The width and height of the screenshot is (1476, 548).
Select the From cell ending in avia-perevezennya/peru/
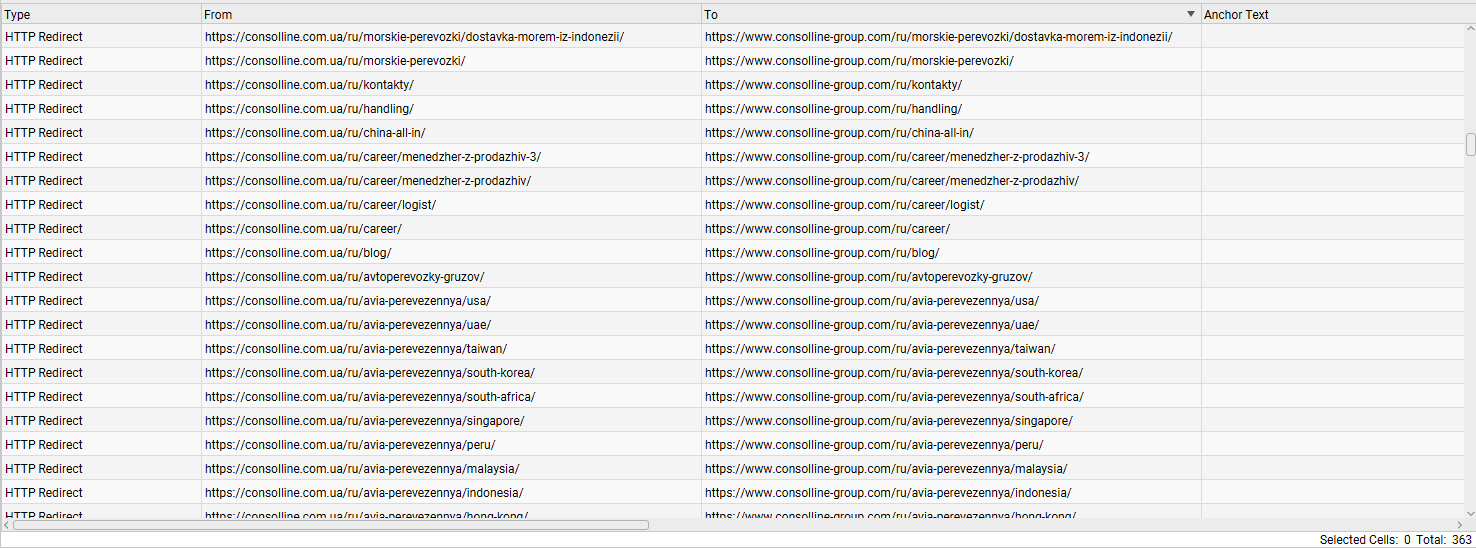point(451,444)
